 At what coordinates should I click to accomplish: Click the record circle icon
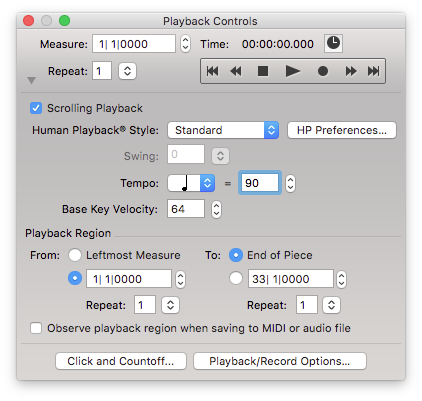(x=323, y=71)
